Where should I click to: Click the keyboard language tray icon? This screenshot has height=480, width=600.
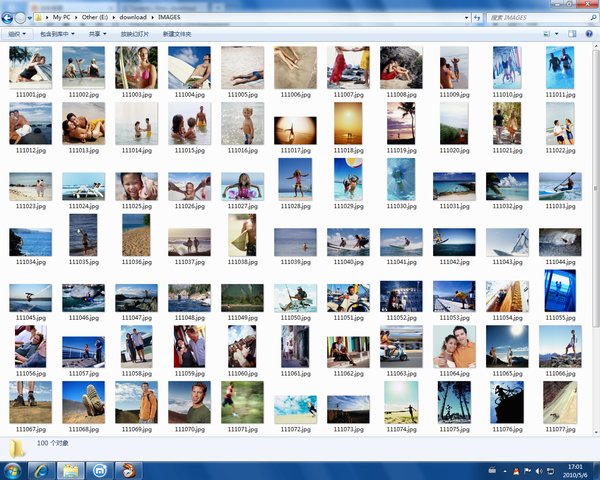tap(492, 470)
